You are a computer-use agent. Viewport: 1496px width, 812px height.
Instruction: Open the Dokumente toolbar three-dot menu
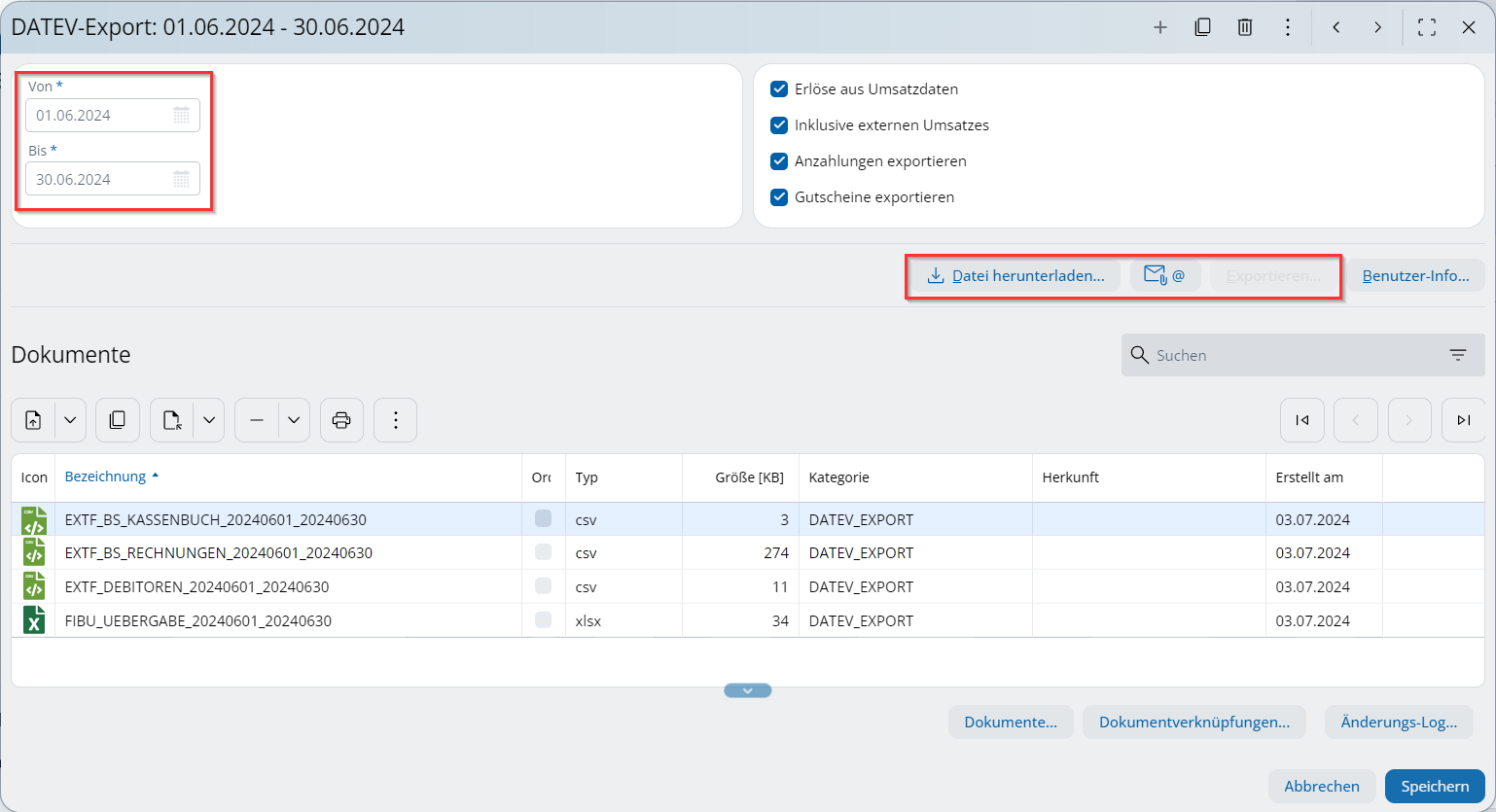tap(396, 420)
